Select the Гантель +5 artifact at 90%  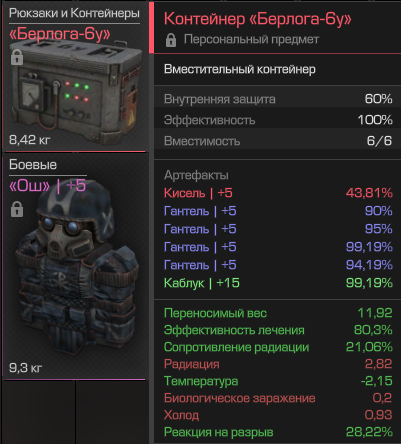pos(278,211)
